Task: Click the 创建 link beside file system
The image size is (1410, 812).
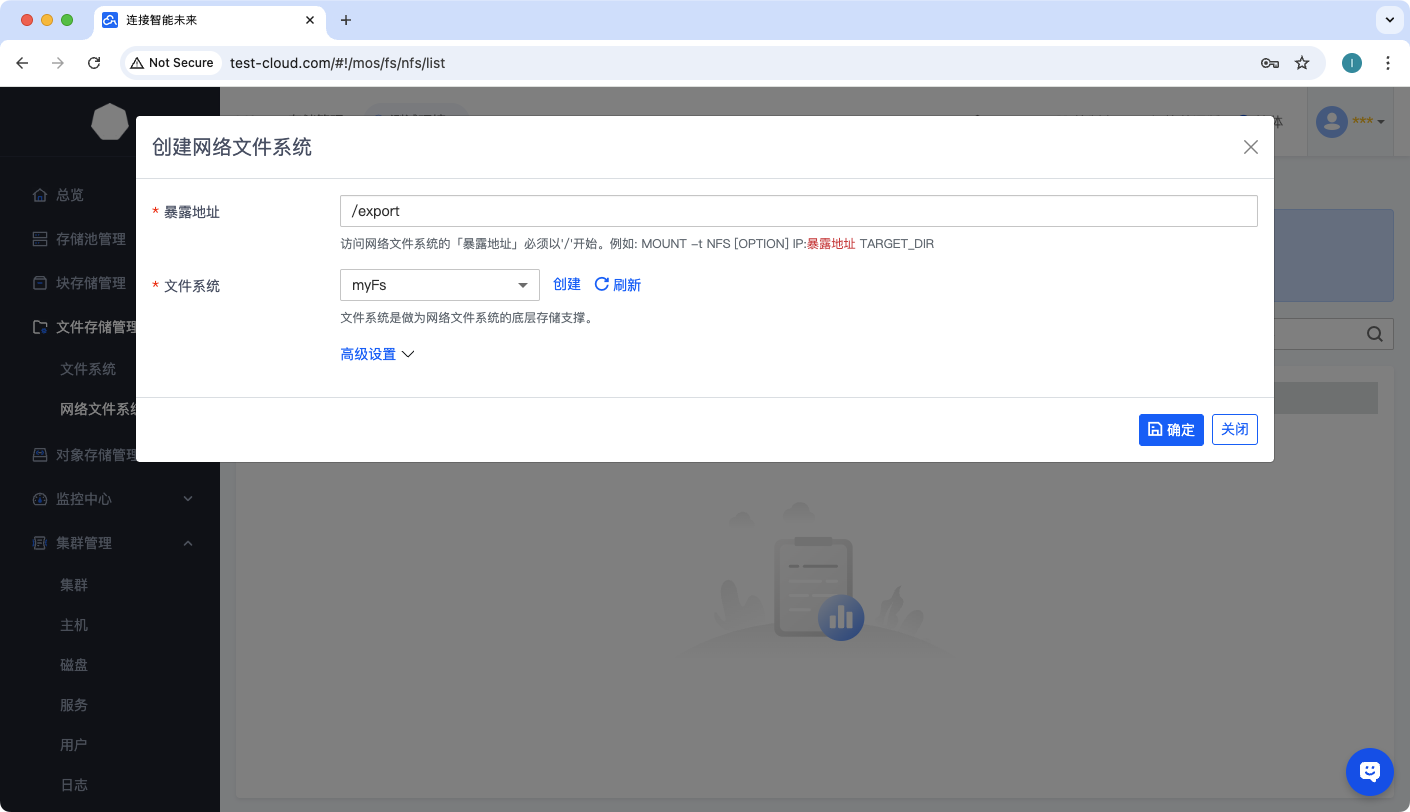Action: pyautogui.click(x=567, y=285)
